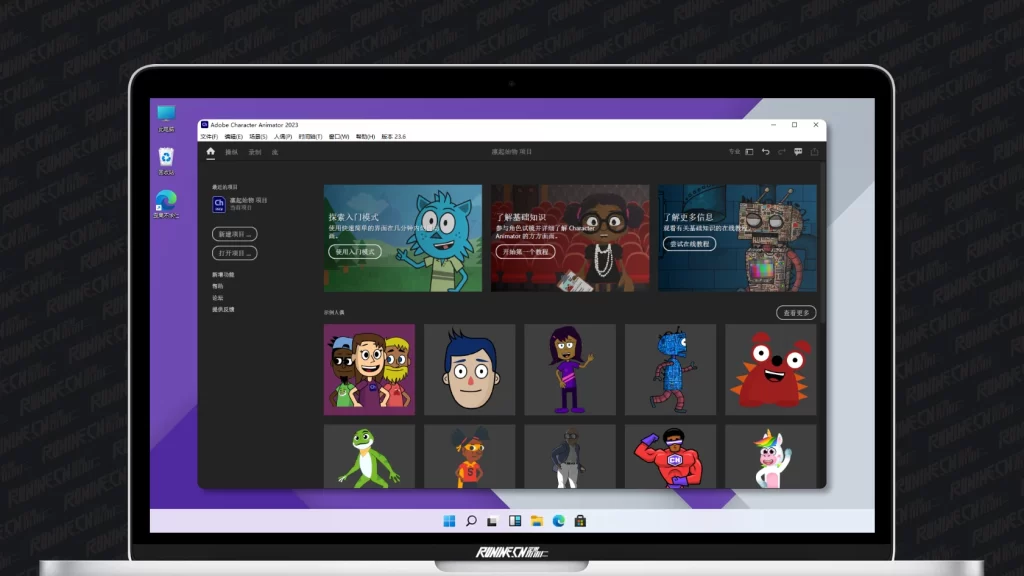Screen dimensions: 1024x576
Task: Switch to the 操纵 workspace tab
Action: pos(232,152)
